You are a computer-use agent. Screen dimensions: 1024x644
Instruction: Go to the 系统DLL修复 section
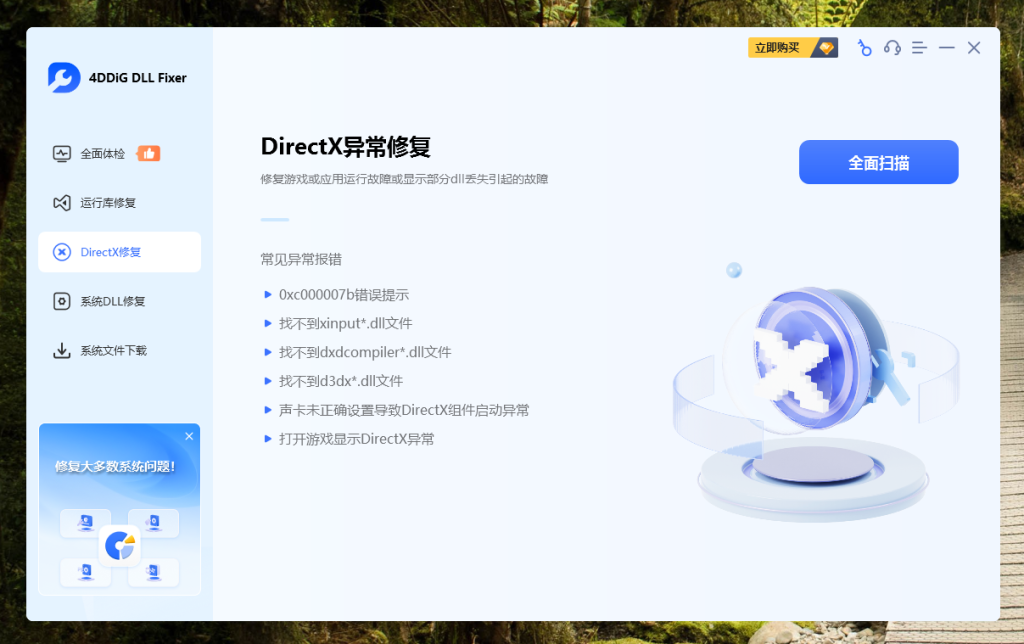pyautogui.click(x=120, y=301)
